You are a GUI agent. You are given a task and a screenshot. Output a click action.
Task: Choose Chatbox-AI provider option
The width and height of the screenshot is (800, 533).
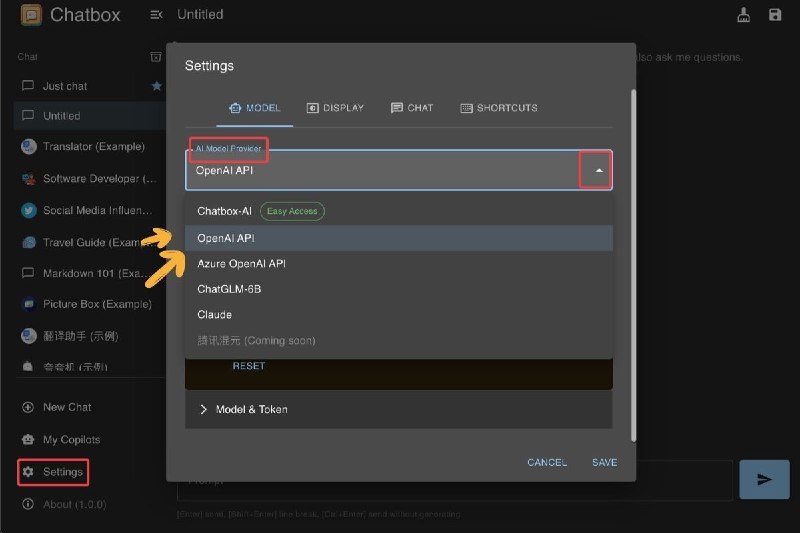[x=398, y=211]
